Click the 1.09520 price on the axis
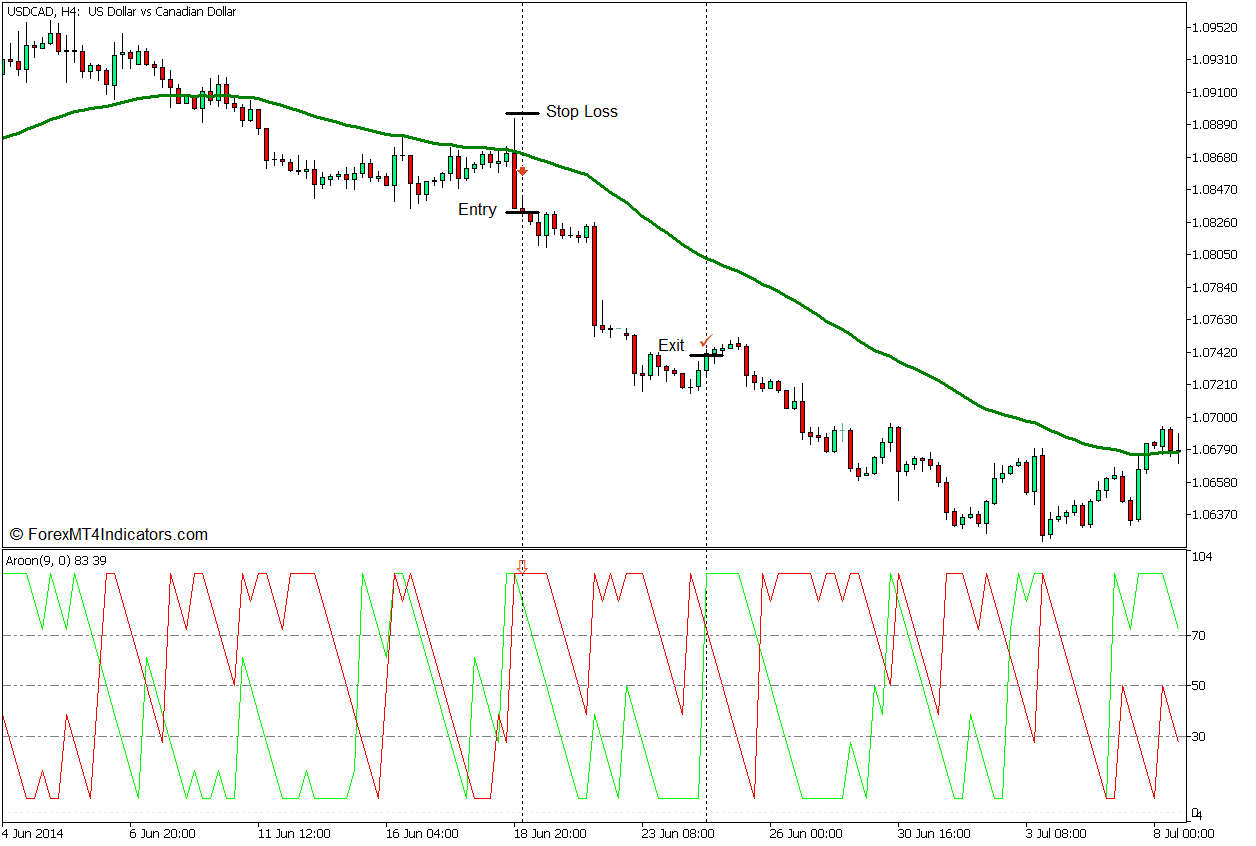The image size is (1256, 846). click(x=1217, y=27)
